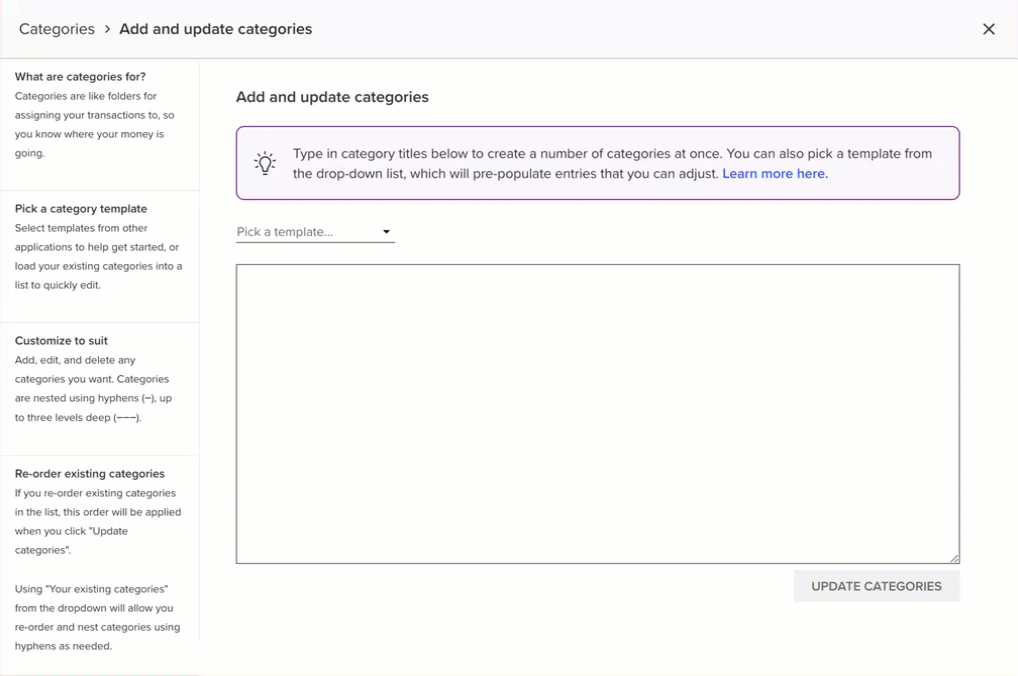This screenshot has height=676, width=1018.
Task: Click the lightbulb tip icon
Action: (x=265, y=163)
